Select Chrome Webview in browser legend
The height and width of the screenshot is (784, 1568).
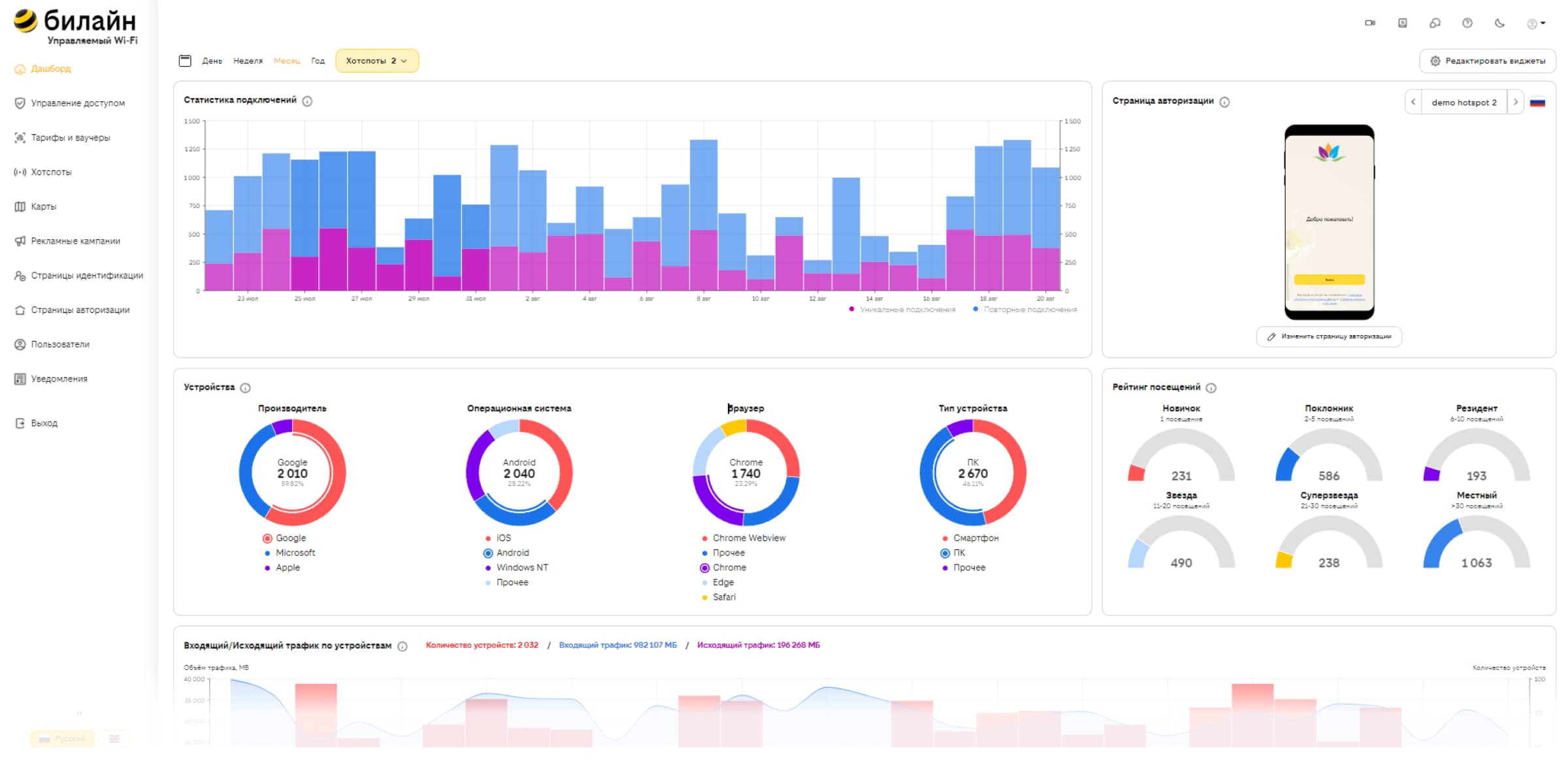743,538
